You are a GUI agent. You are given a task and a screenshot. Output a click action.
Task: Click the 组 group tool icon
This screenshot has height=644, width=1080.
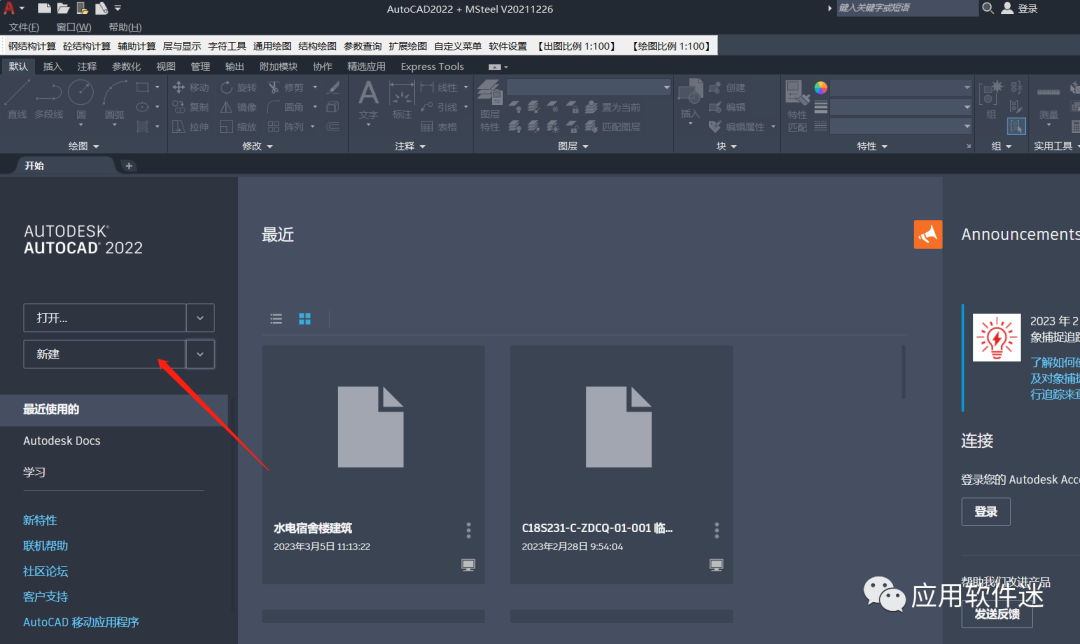tap(992, 101)
